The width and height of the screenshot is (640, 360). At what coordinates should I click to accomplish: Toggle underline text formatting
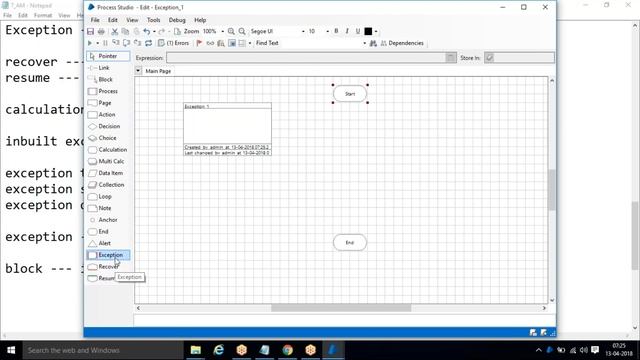tap(358, 31)
